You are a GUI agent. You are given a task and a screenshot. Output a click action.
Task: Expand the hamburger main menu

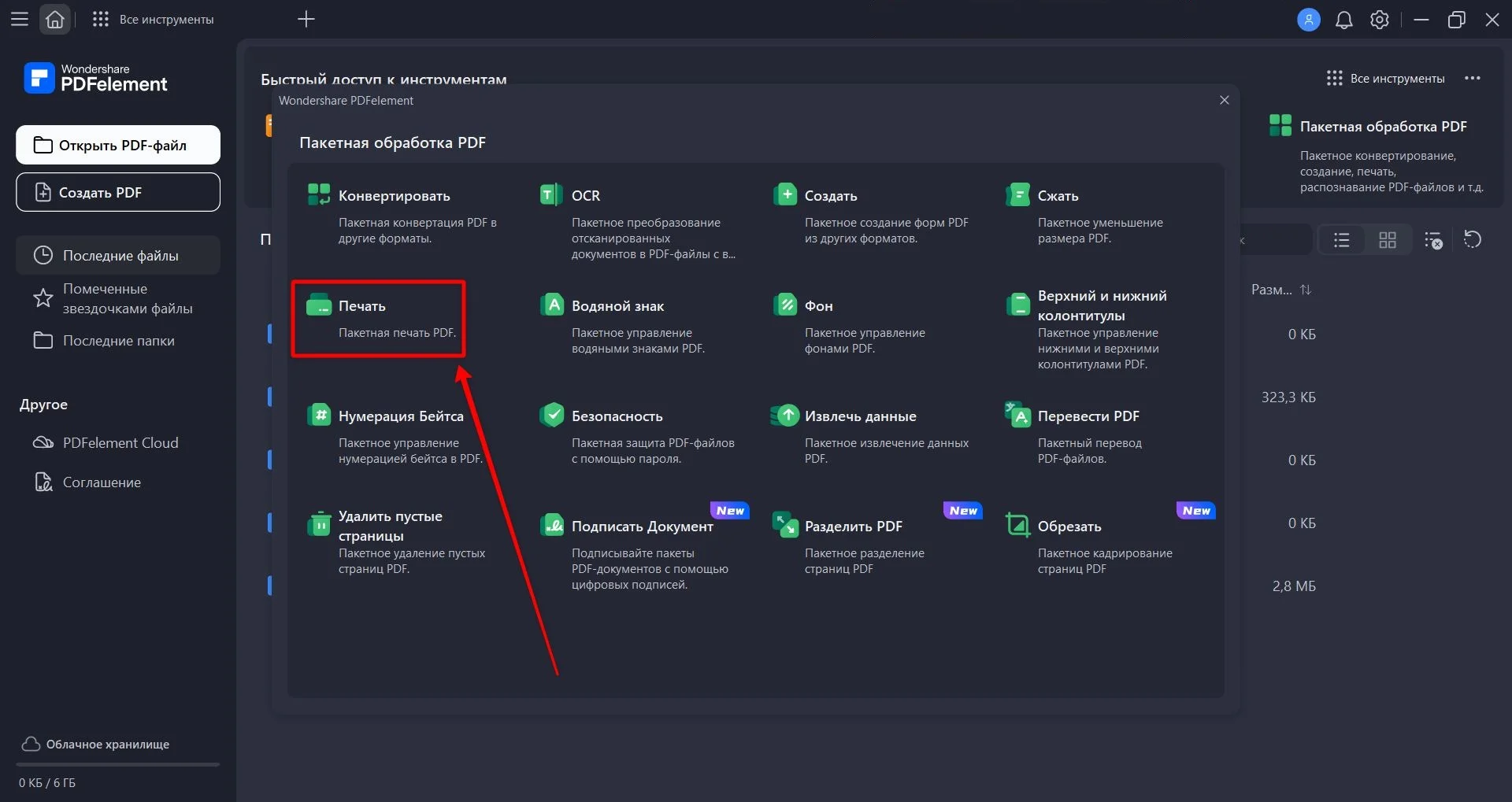click(20, 19)
